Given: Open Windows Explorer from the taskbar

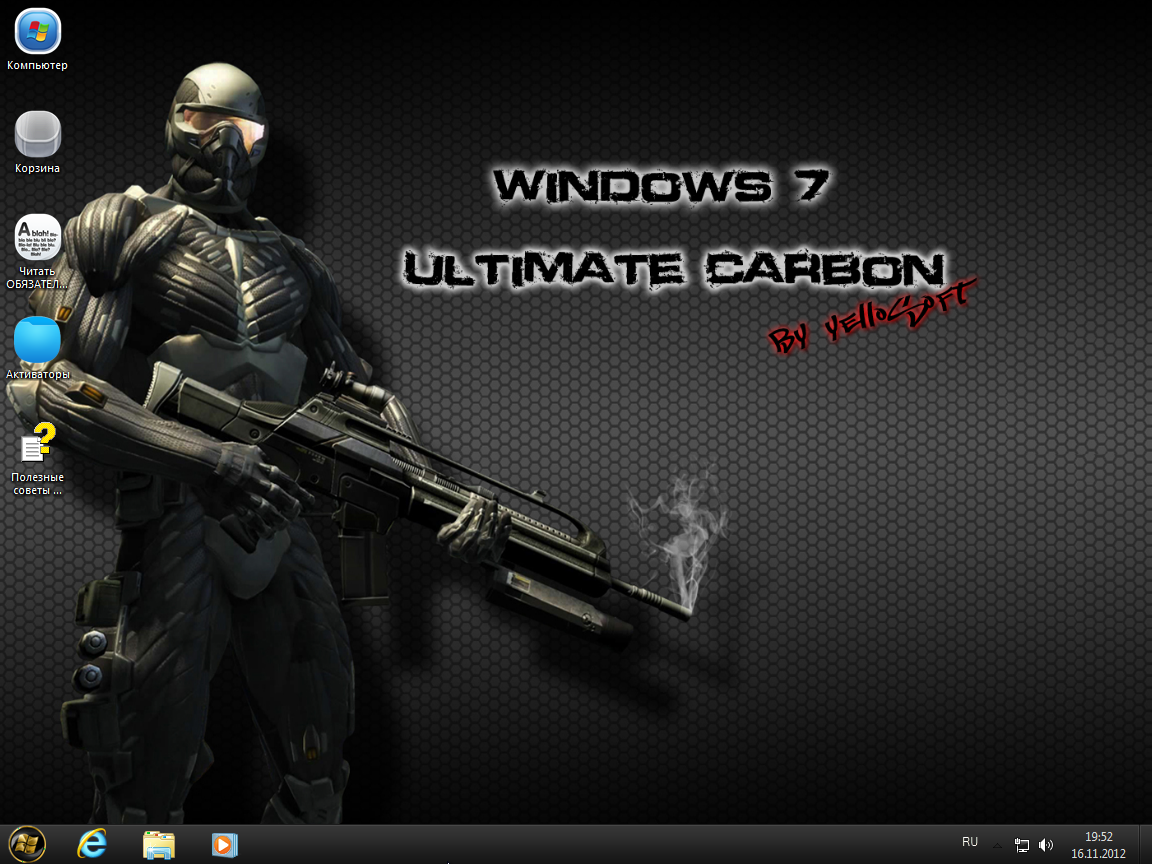Looking at the screenshot, I should point(159,845).
